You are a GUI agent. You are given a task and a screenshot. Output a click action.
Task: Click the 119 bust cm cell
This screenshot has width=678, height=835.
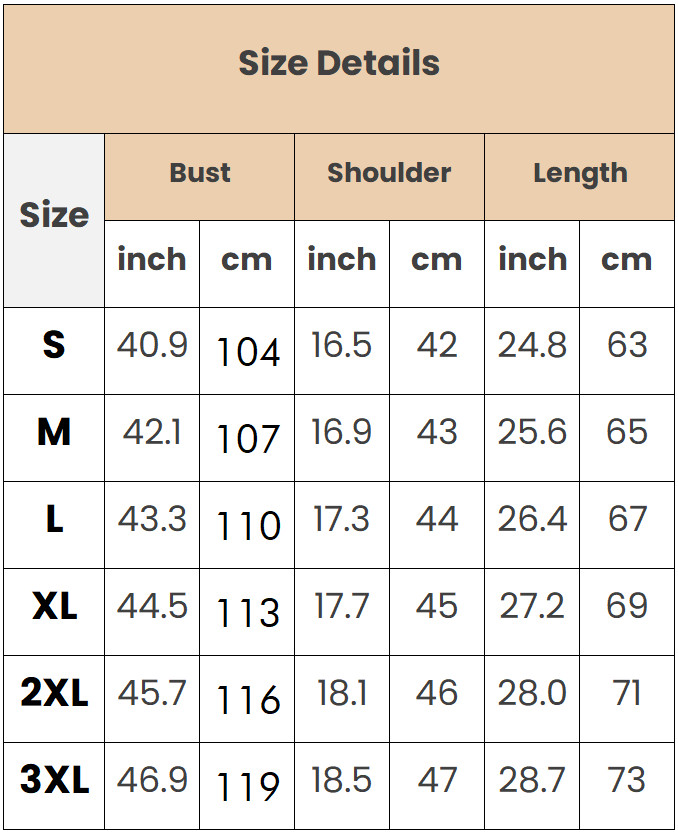(x=248, y=787)
